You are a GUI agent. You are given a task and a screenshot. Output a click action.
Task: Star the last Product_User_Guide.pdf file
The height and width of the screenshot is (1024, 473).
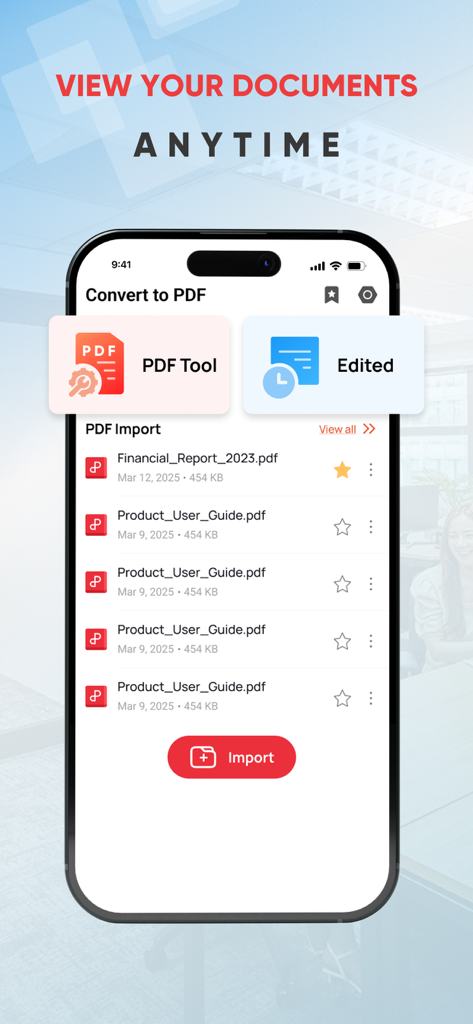click(x=342, y=699)
